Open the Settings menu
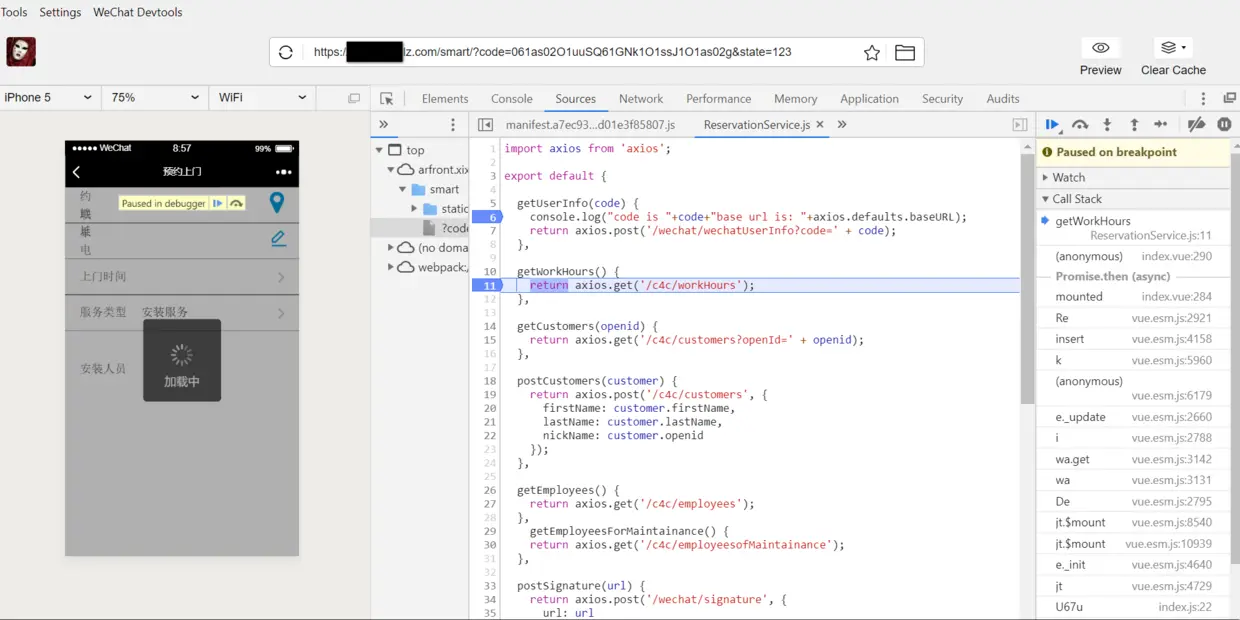1240x620 pixels. [x=60, y=12]
